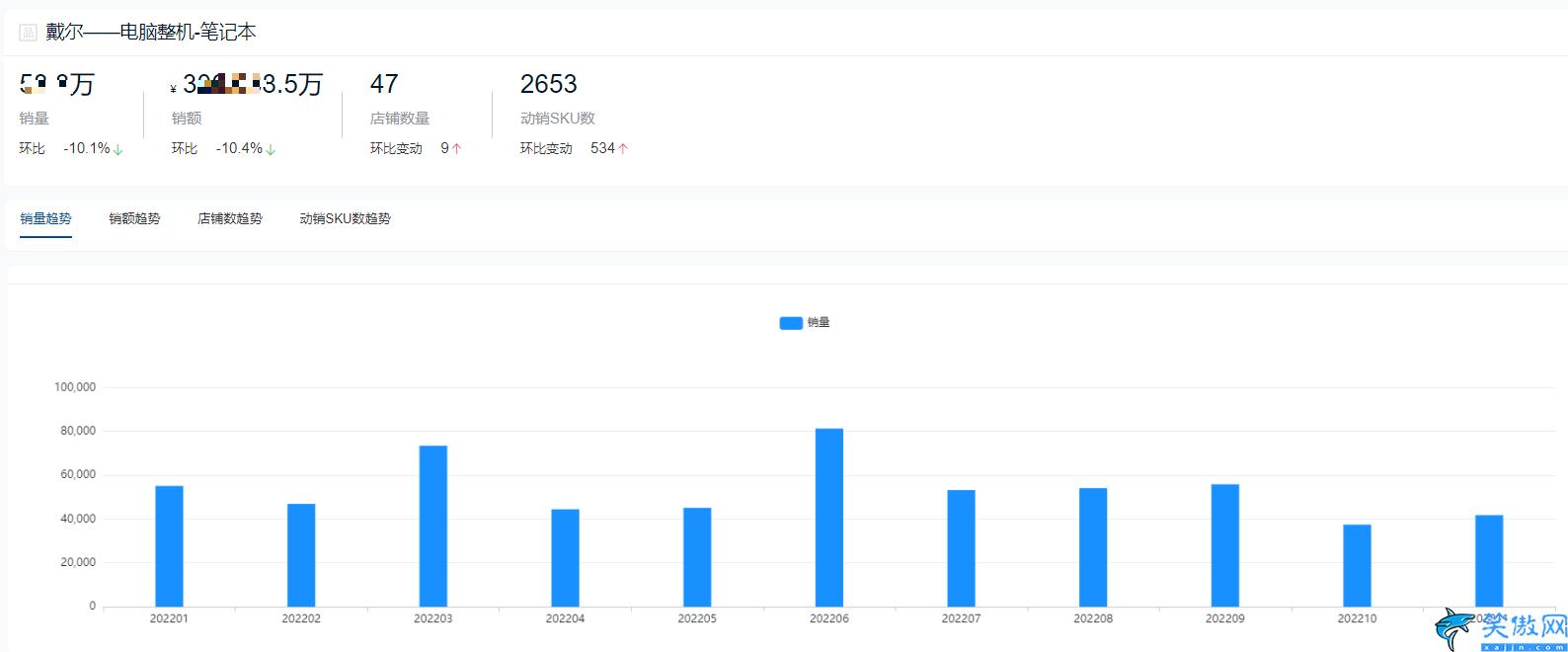Click the -10.1% 环比 value

[x=87, y=149]
